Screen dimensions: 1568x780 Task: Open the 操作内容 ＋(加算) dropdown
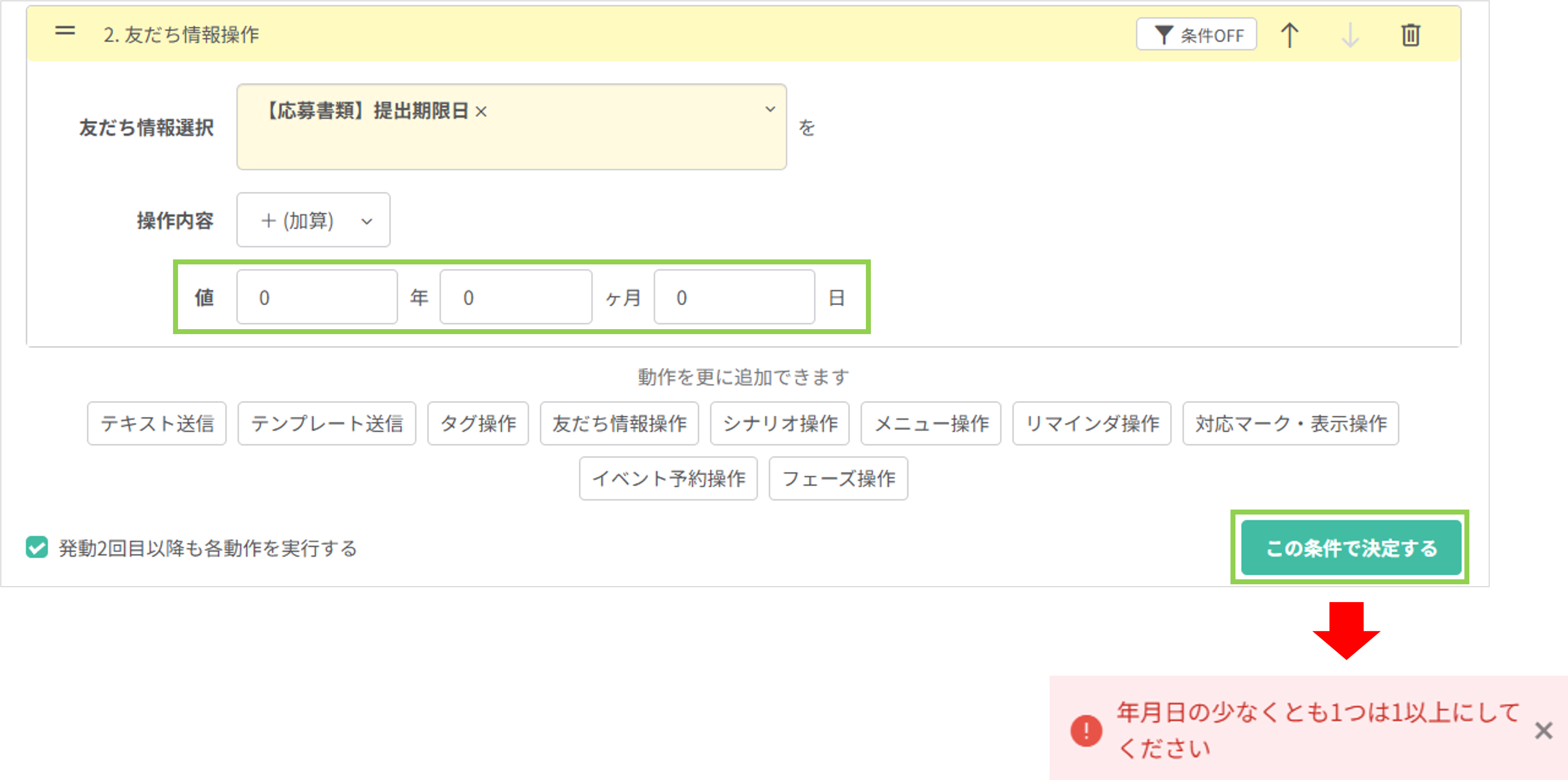click(313, 220)
